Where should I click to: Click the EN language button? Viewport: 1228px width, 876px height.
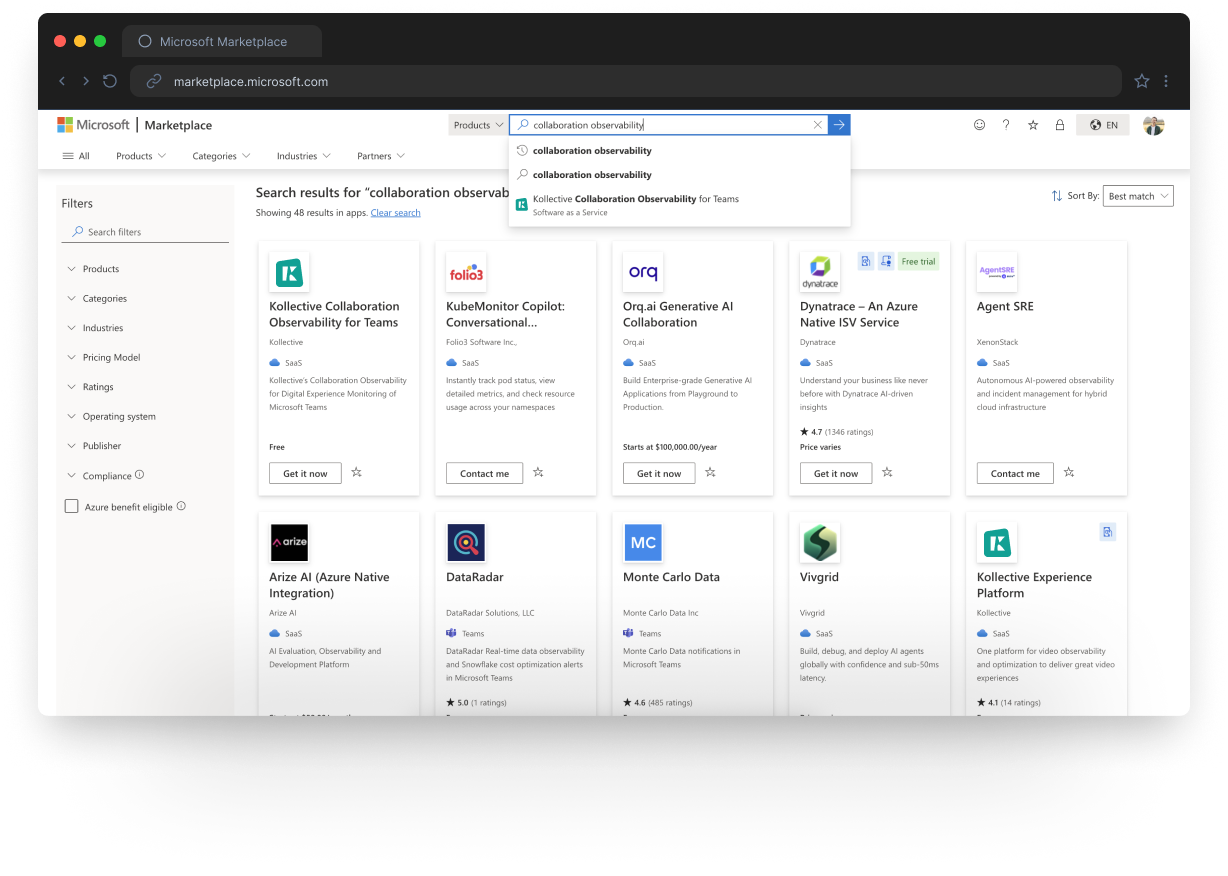[1103, 125]
